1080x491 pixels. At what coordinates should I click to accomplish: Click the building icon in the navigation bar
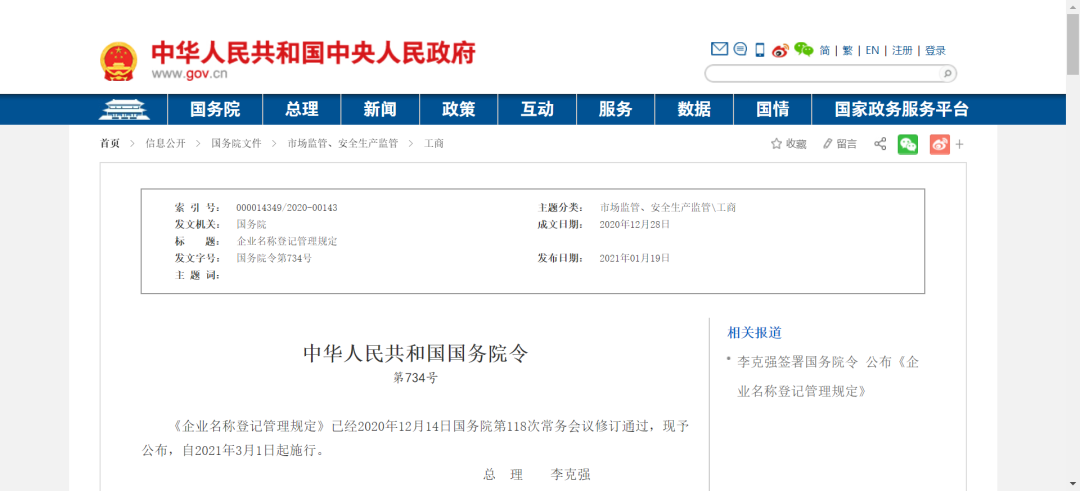(x=124, y=109)
